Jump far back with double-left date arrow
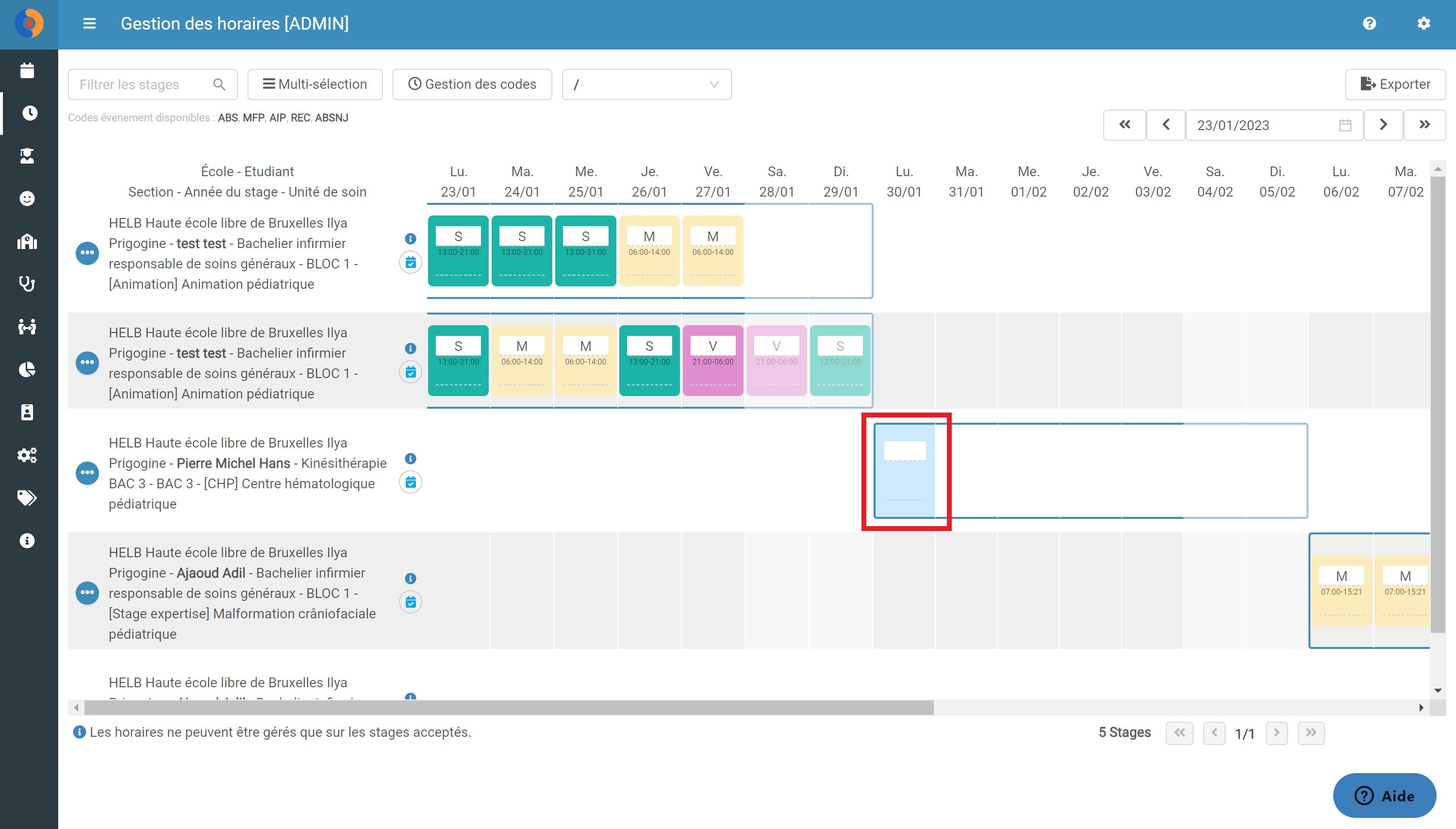 pos(1125,125)
